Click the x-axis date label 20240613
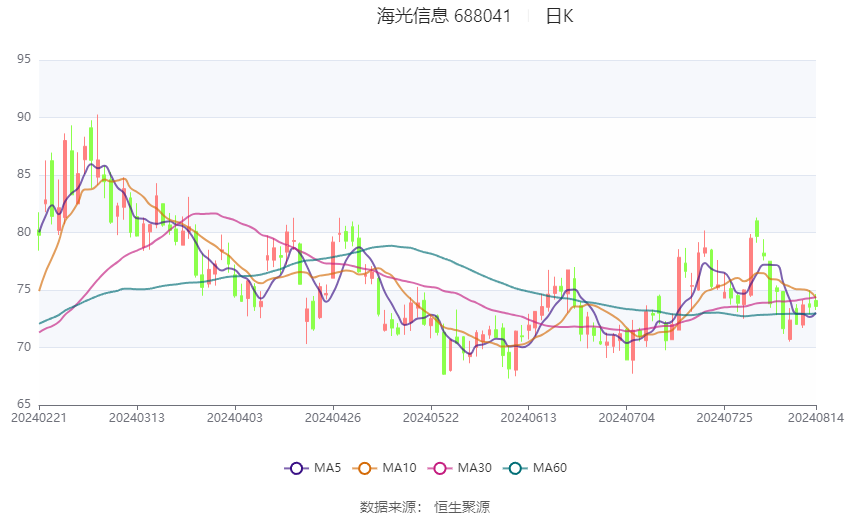The width and height of the screenshot is (850, 517). coord(529,418)
